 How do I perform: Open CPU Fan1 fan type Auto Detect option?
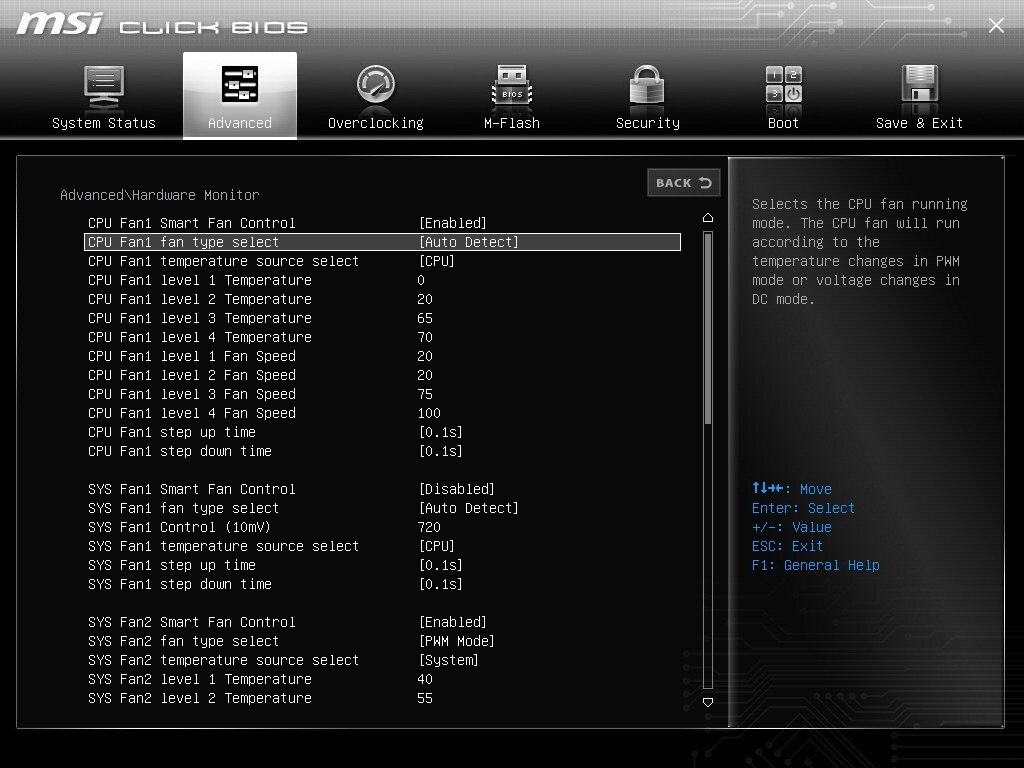pos(468,242)
